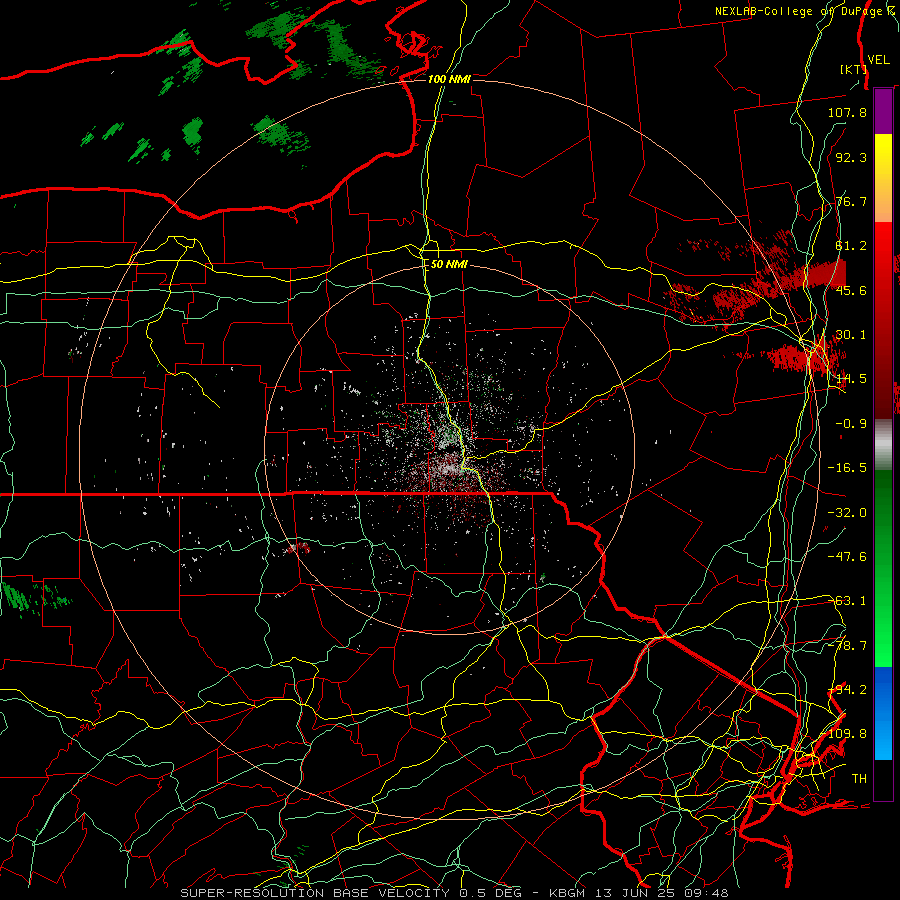Select the -78.7 legend value
This screenshot has height=900, width=900.
(847, 646)
